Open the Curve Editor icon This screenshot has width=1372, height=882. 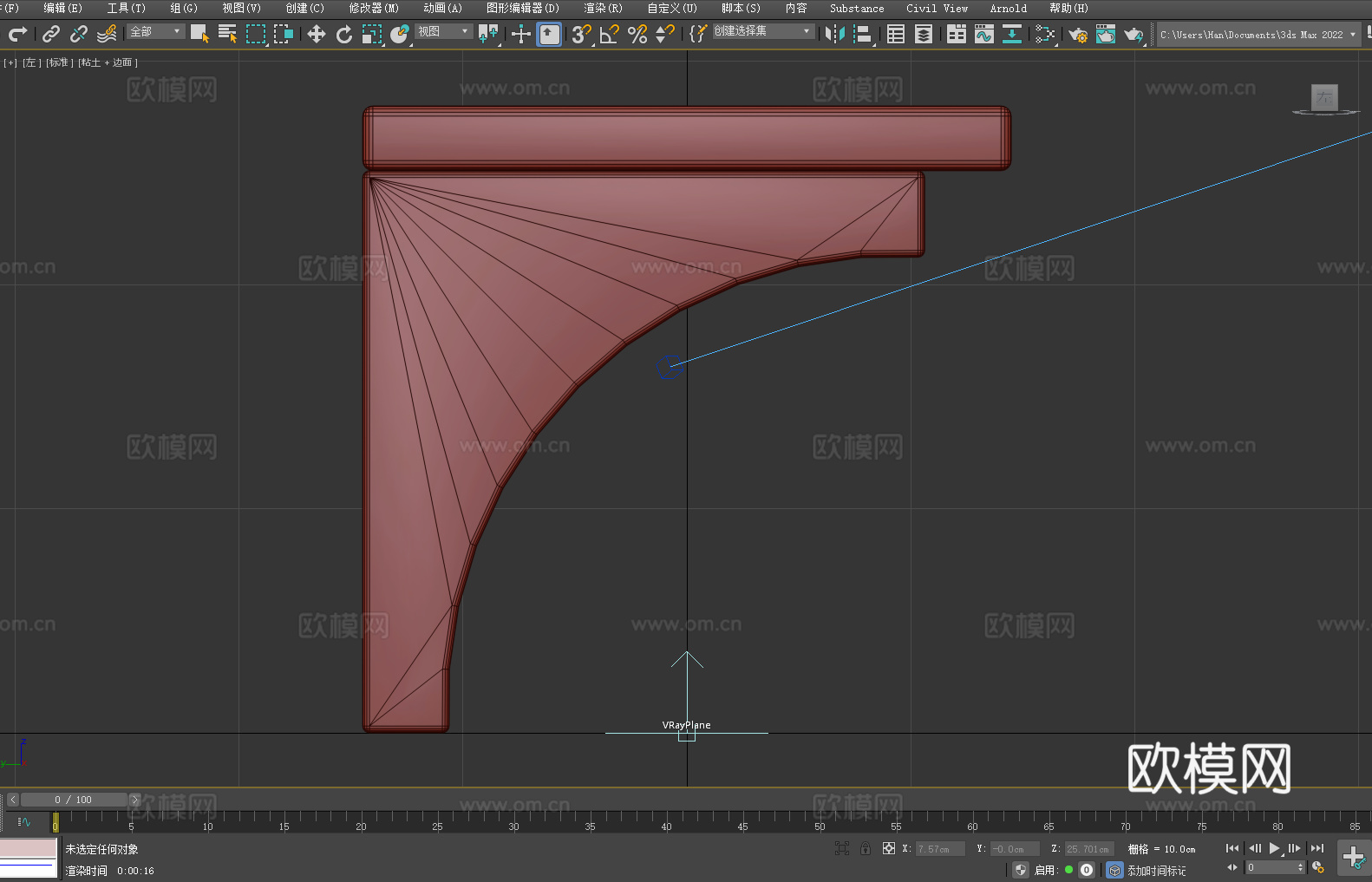984,34
